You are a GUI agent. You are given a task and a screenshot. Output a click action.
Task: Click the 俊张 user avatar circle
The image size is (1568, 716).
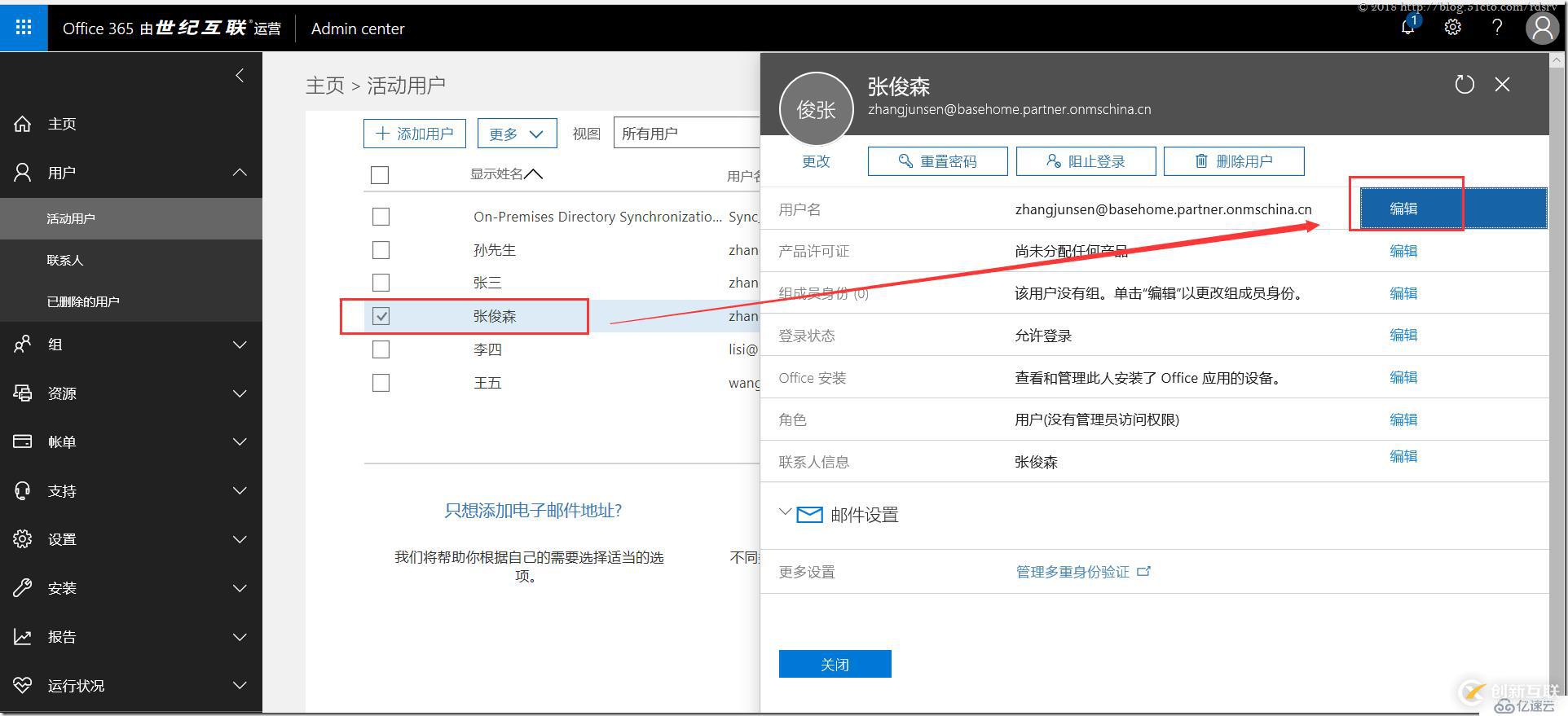[816, 109]
